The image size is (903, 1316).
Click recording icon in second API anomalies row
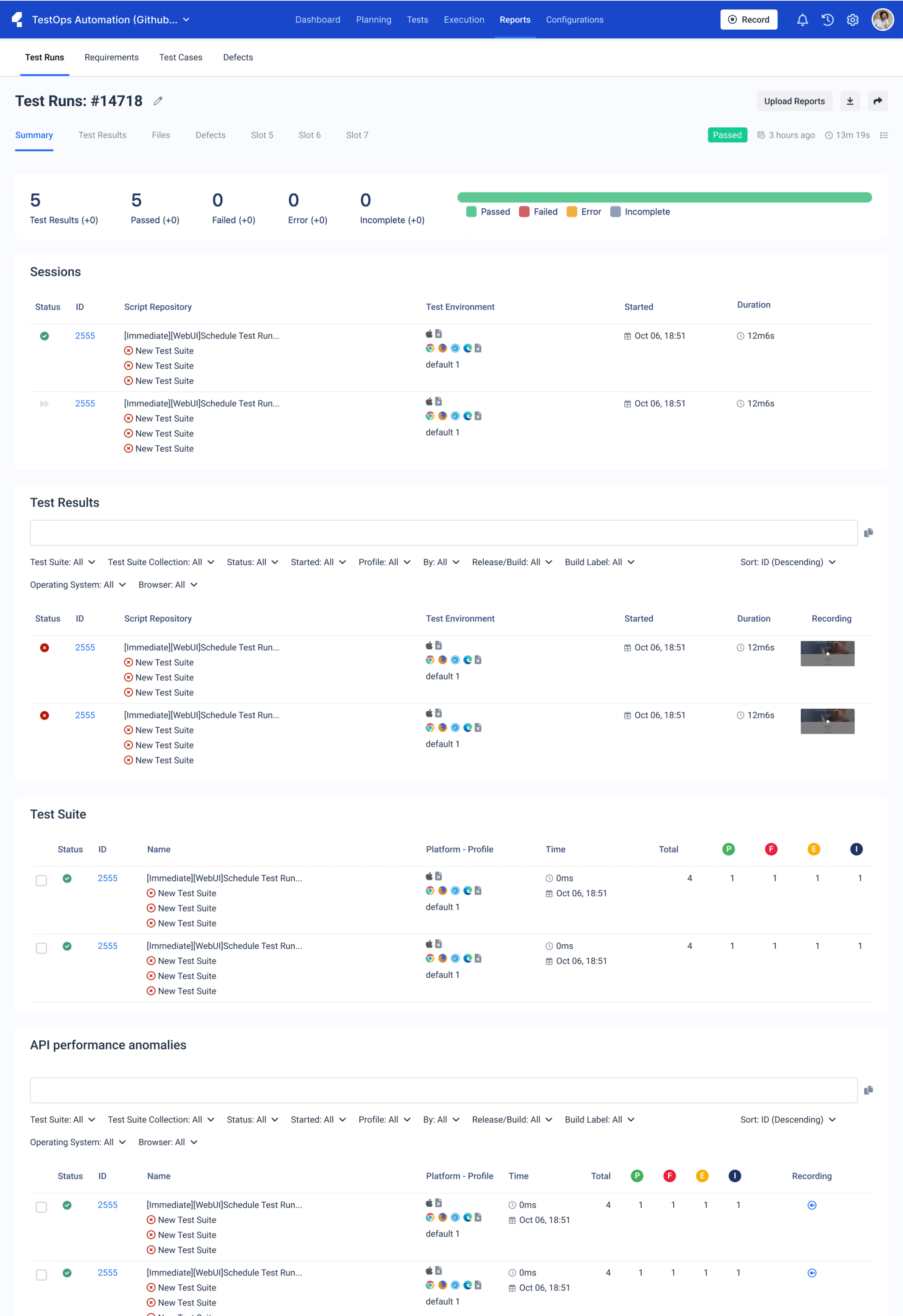pos(812,1273)
